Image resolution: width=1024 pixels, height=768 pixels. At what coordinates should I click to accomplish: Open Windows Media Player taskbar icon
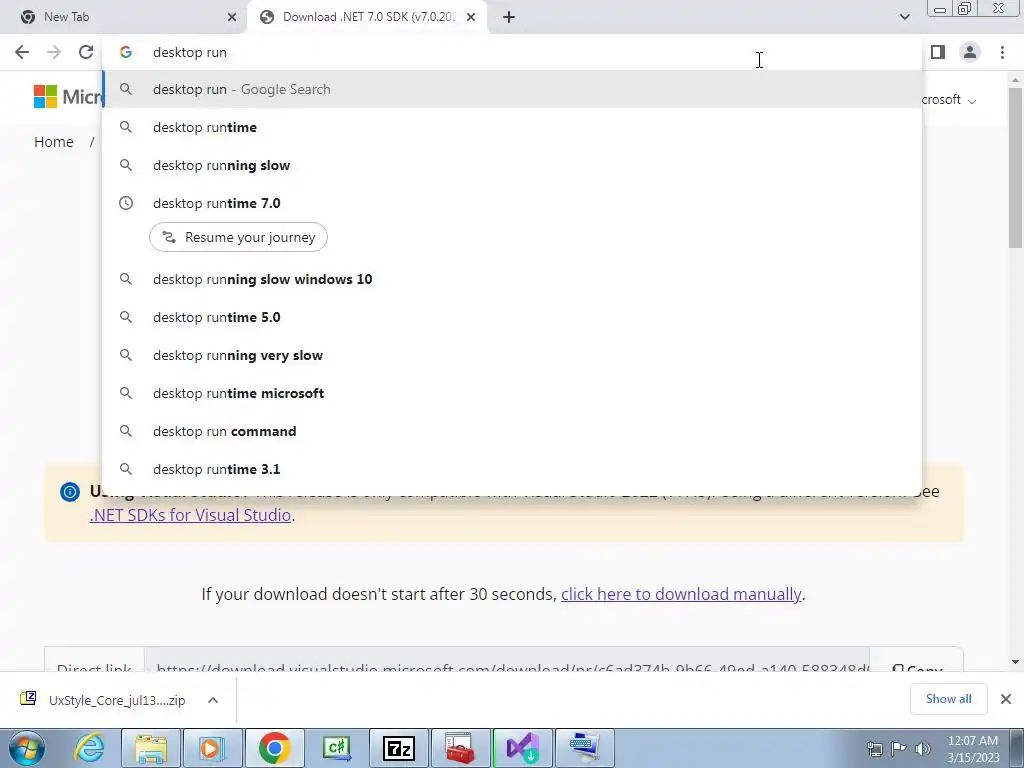tap(212, 748)
